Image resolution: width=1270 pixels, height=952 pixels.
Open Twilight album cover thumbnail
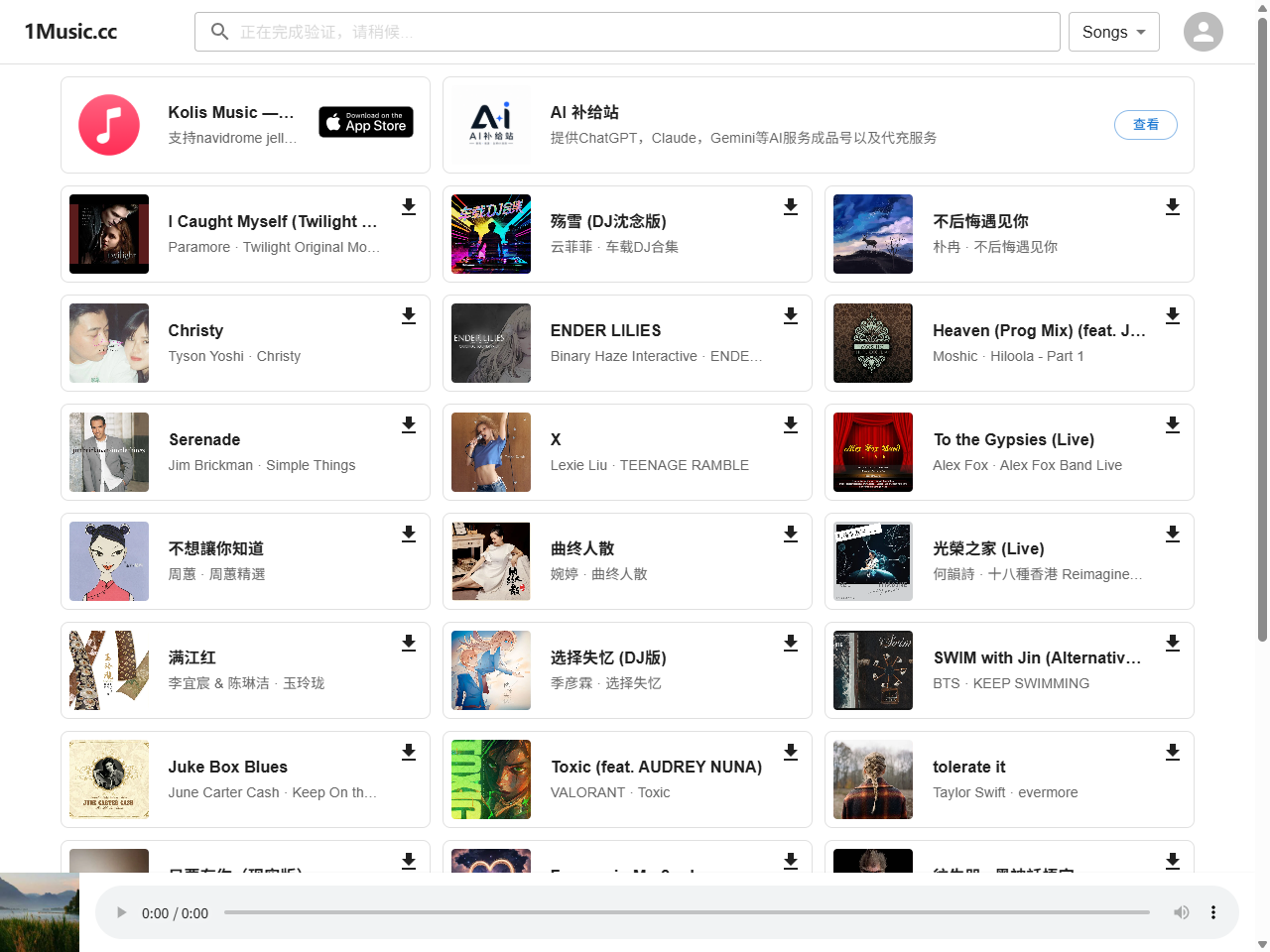coord(109,234)
